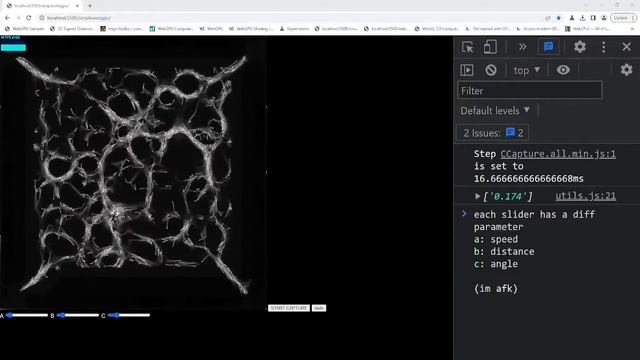Open console settings gear icon
This screenshot has width=640, height=360.
point(627,70)
